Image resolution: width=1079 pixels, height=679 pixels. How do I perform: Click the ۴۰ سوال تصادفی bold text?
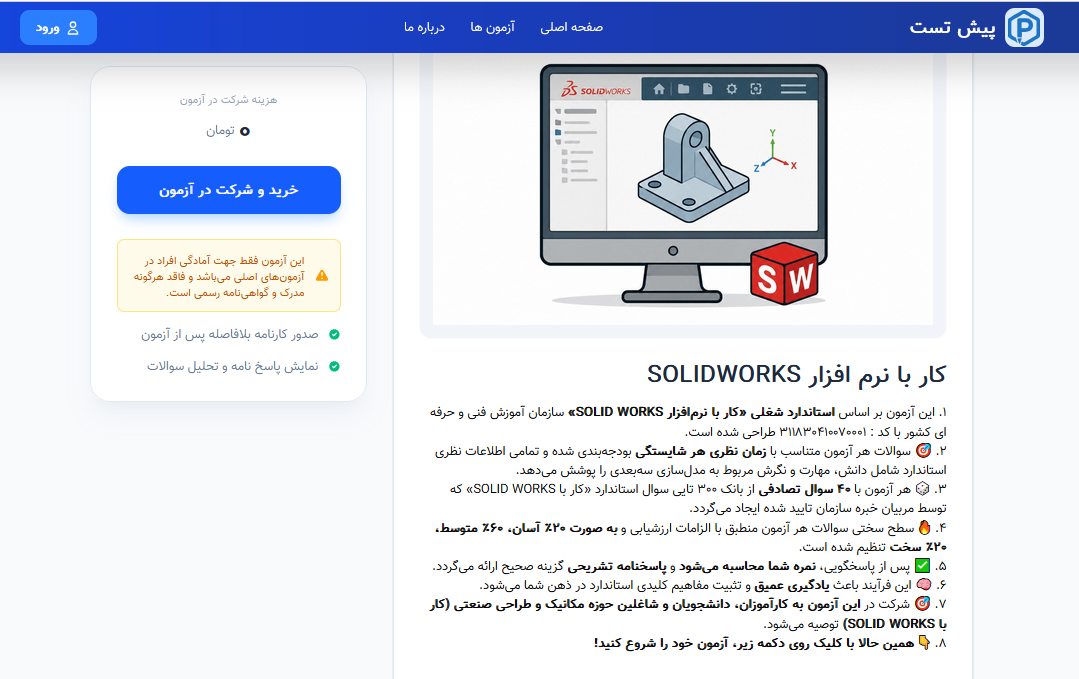pos(804,489)
